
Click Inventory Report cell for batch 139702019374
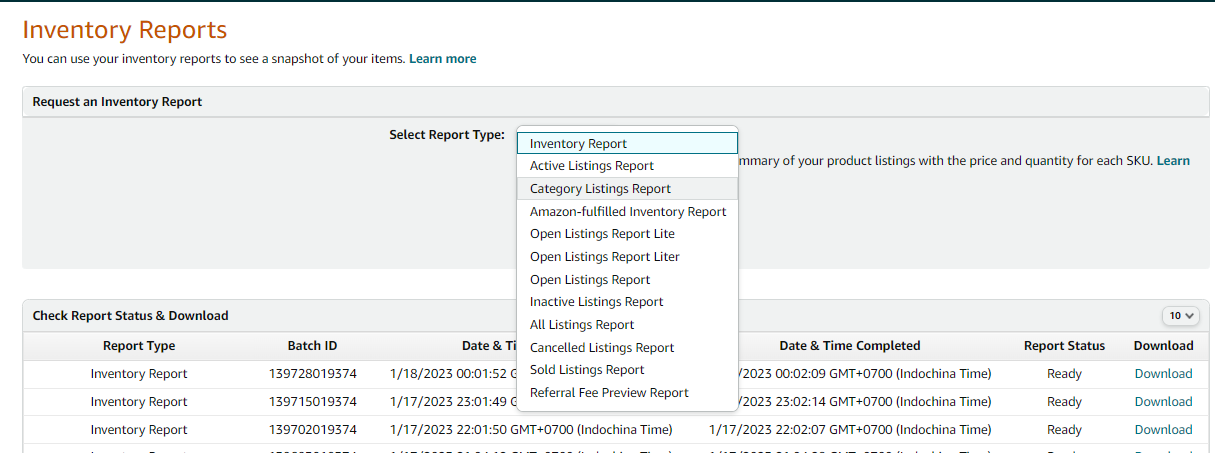point(139,430)
